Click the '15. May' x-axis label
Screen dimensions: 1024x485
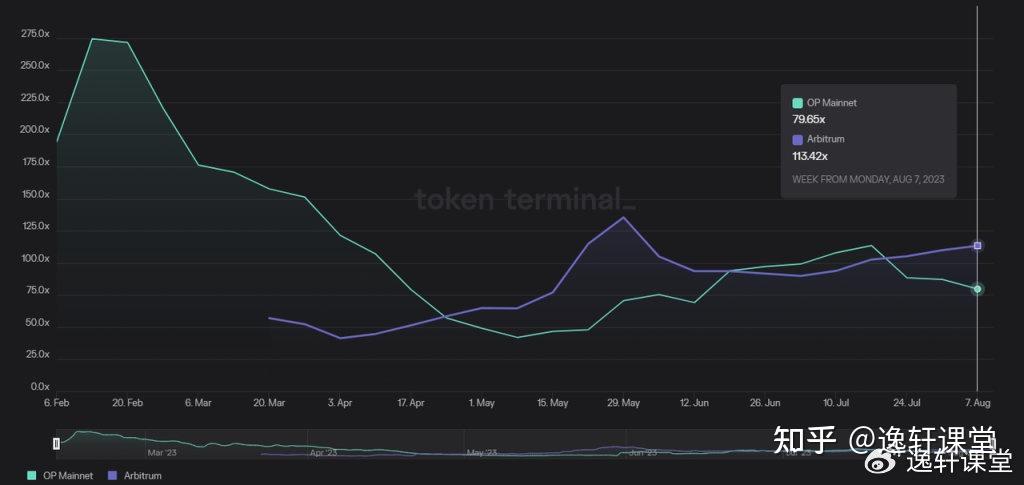pos(552,403)
